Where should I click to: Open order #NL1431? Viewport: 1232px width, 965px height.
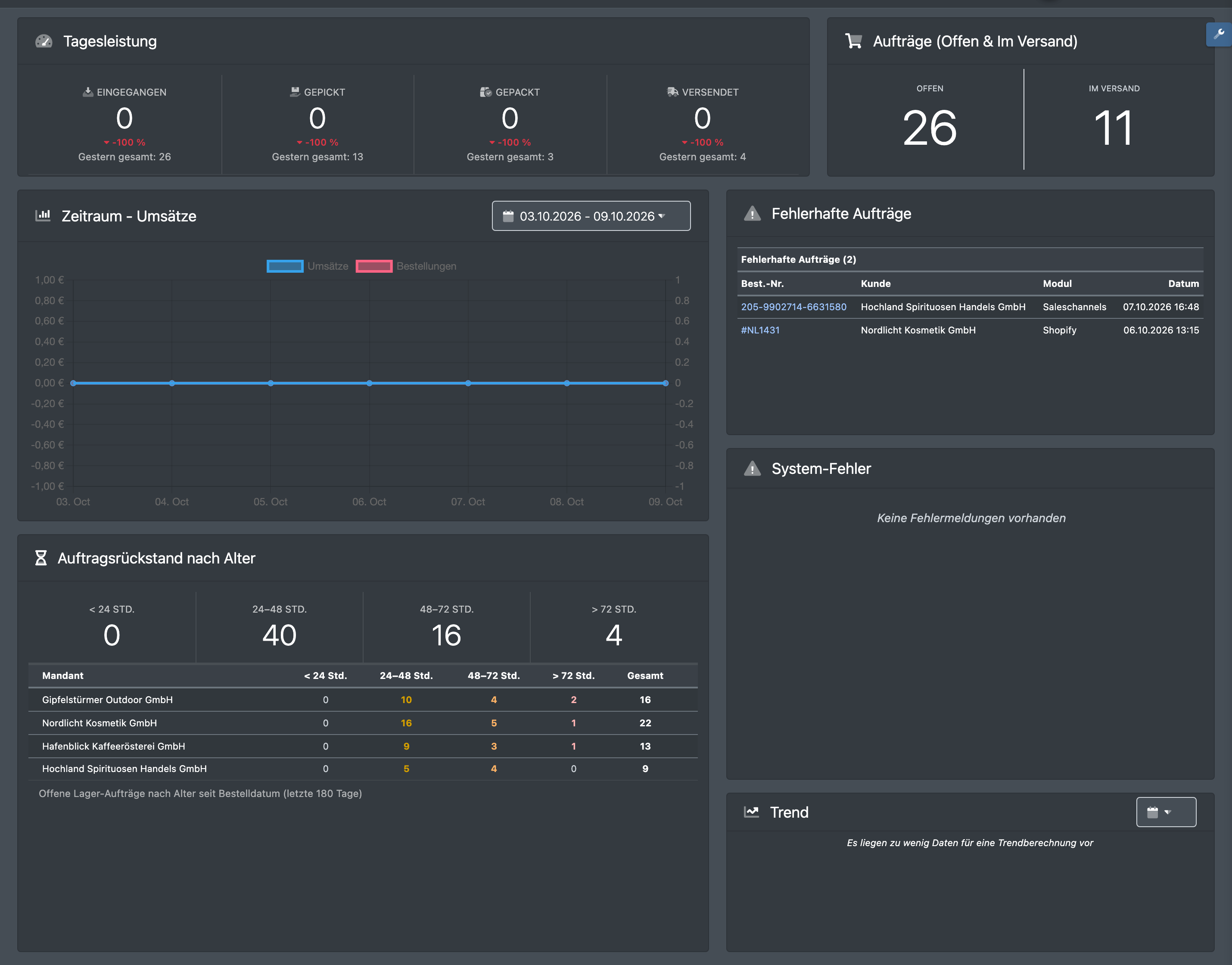tap(760, 330)
